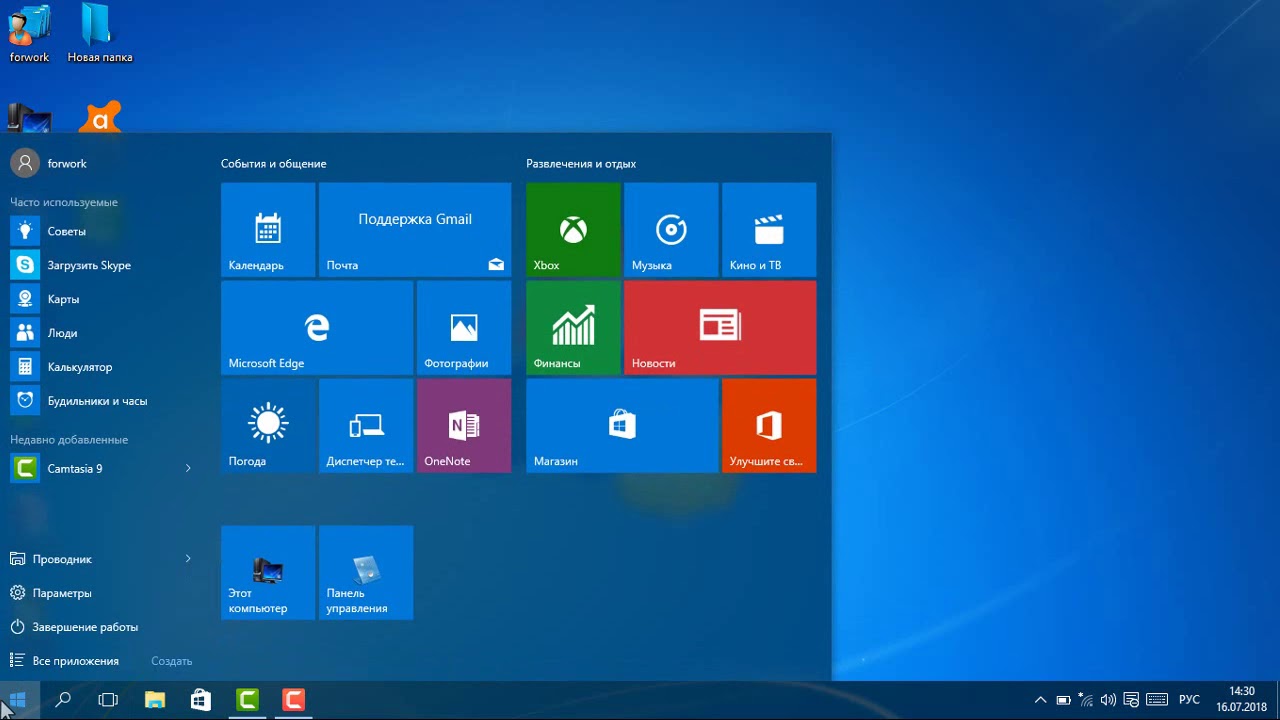The height and width of the screenshot is (720, 1280).
Task: Switch input language РУС
Action: (x=1189, y=700)
